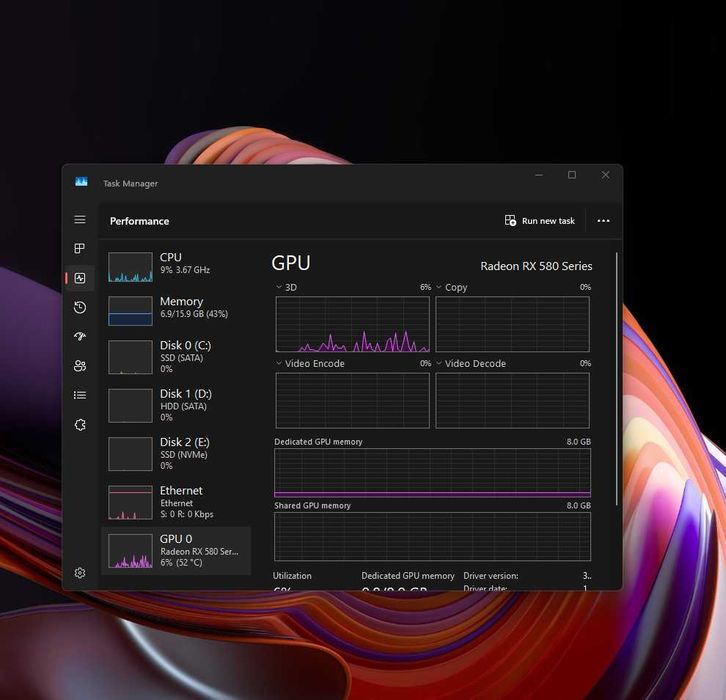
Task: Click the vertical scrollbar of GPU panel
Action: 616,379
